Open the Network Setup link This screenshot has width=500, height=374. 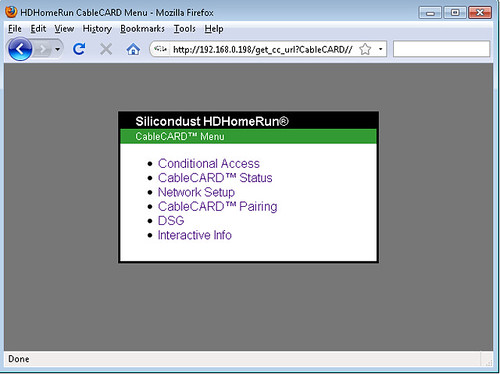click(x=196, y=192)
